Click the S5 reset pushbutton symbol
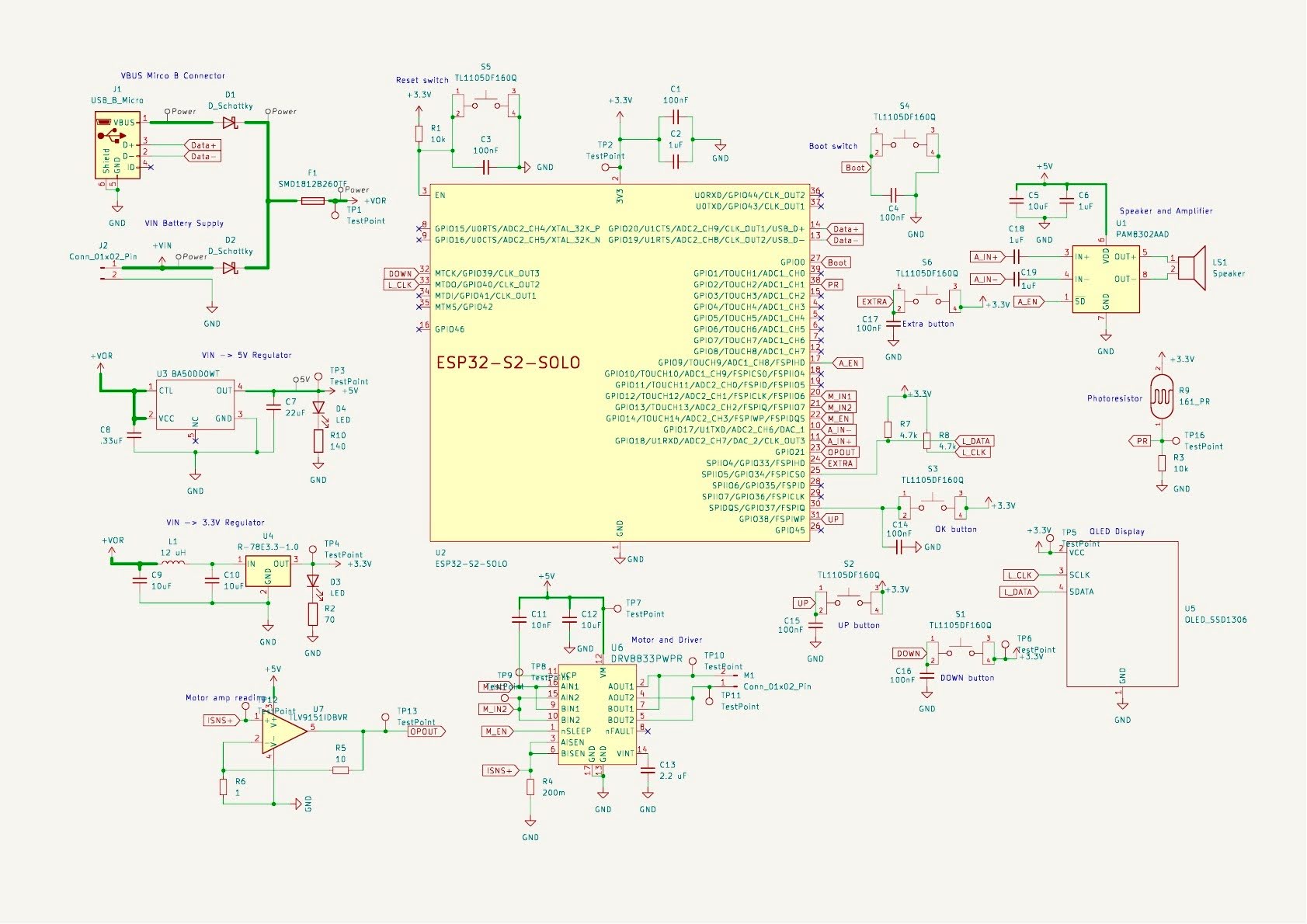1307x924 pixels. pos(486,105)
